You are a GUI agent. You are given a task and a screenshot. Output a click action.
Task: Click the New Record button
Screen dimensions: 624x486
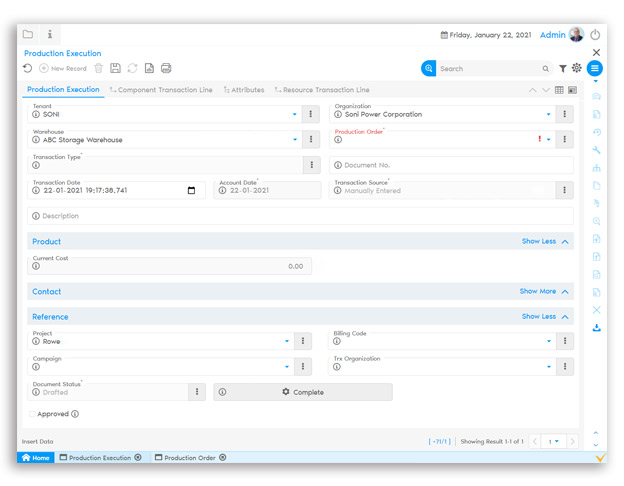[63, 68]
